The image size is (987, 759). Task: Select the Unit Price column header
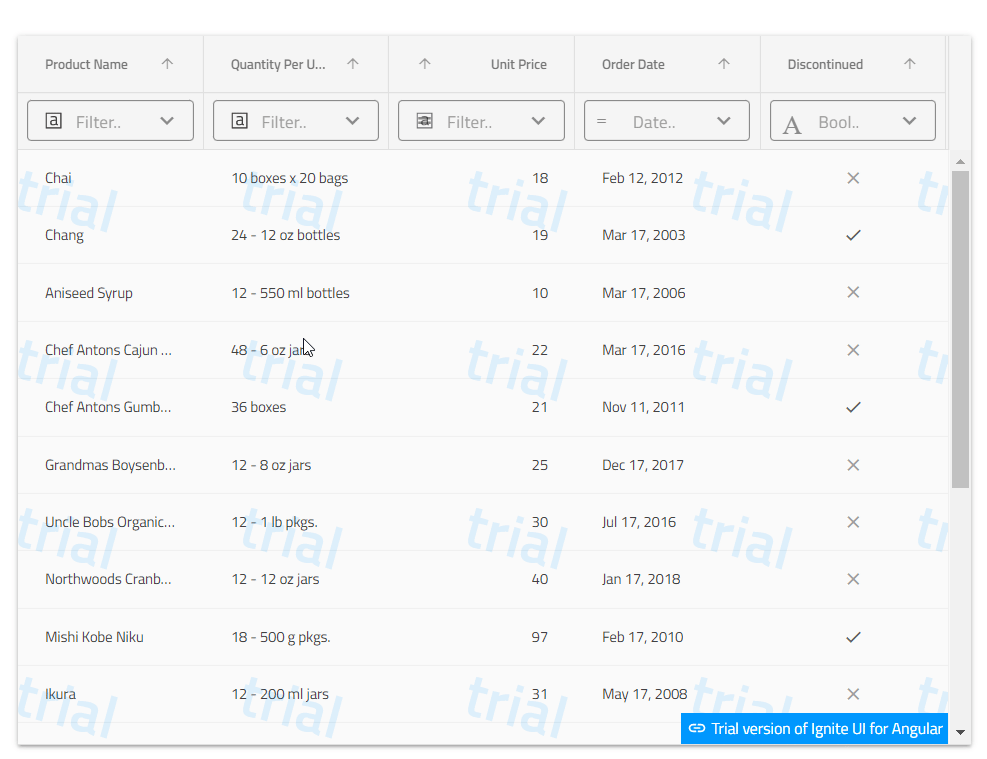click(x=518, y=64)
